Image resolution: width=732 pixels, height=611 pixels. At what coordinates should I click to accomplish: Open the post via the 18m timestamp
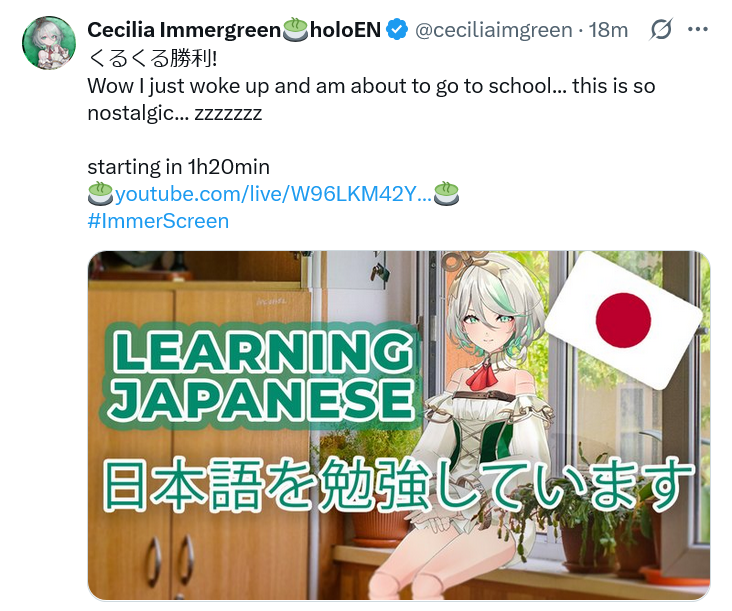[608, 30]
